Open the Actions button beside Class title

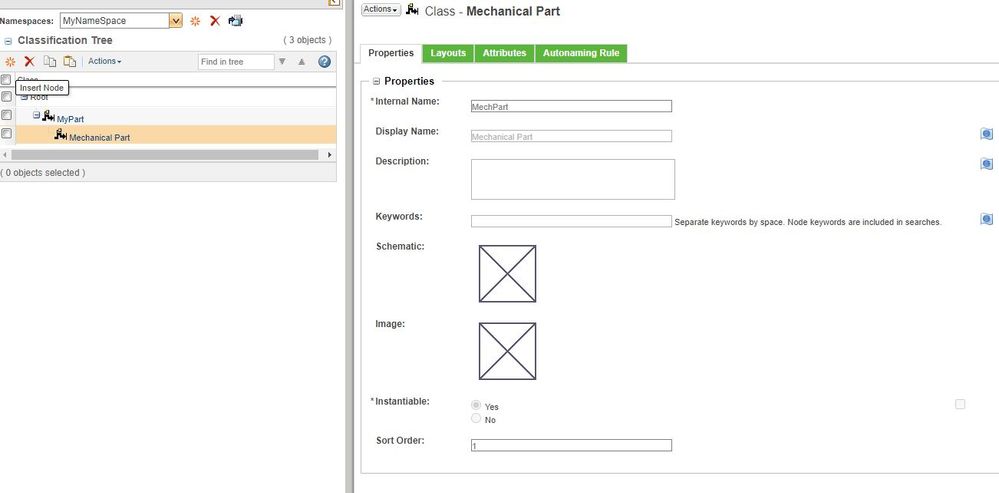[x=380, y=10]
